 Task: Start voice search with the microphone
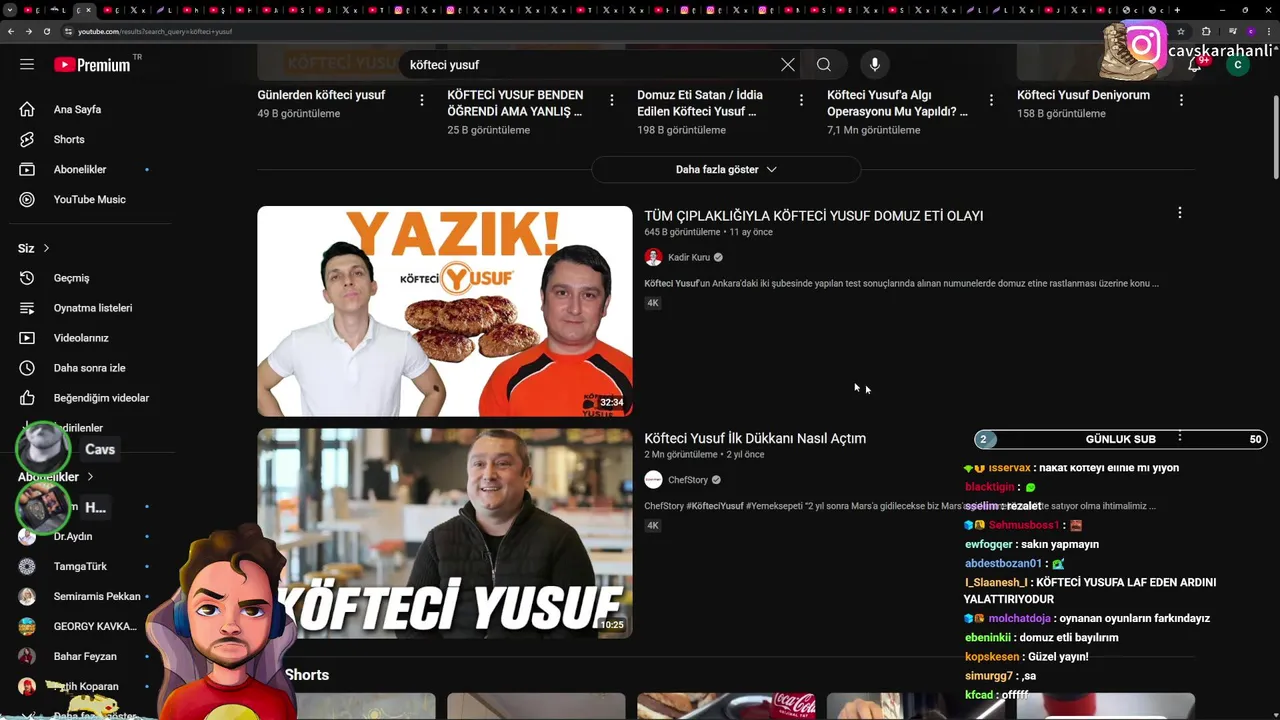pos(875,64)
